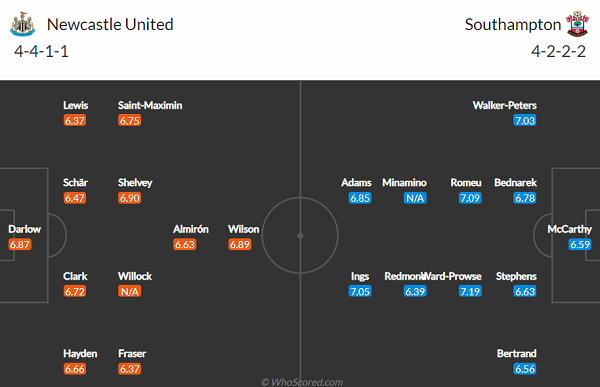
Task: Open Almirón's player name
Action: pyautogui.click(x=191, y=229)
